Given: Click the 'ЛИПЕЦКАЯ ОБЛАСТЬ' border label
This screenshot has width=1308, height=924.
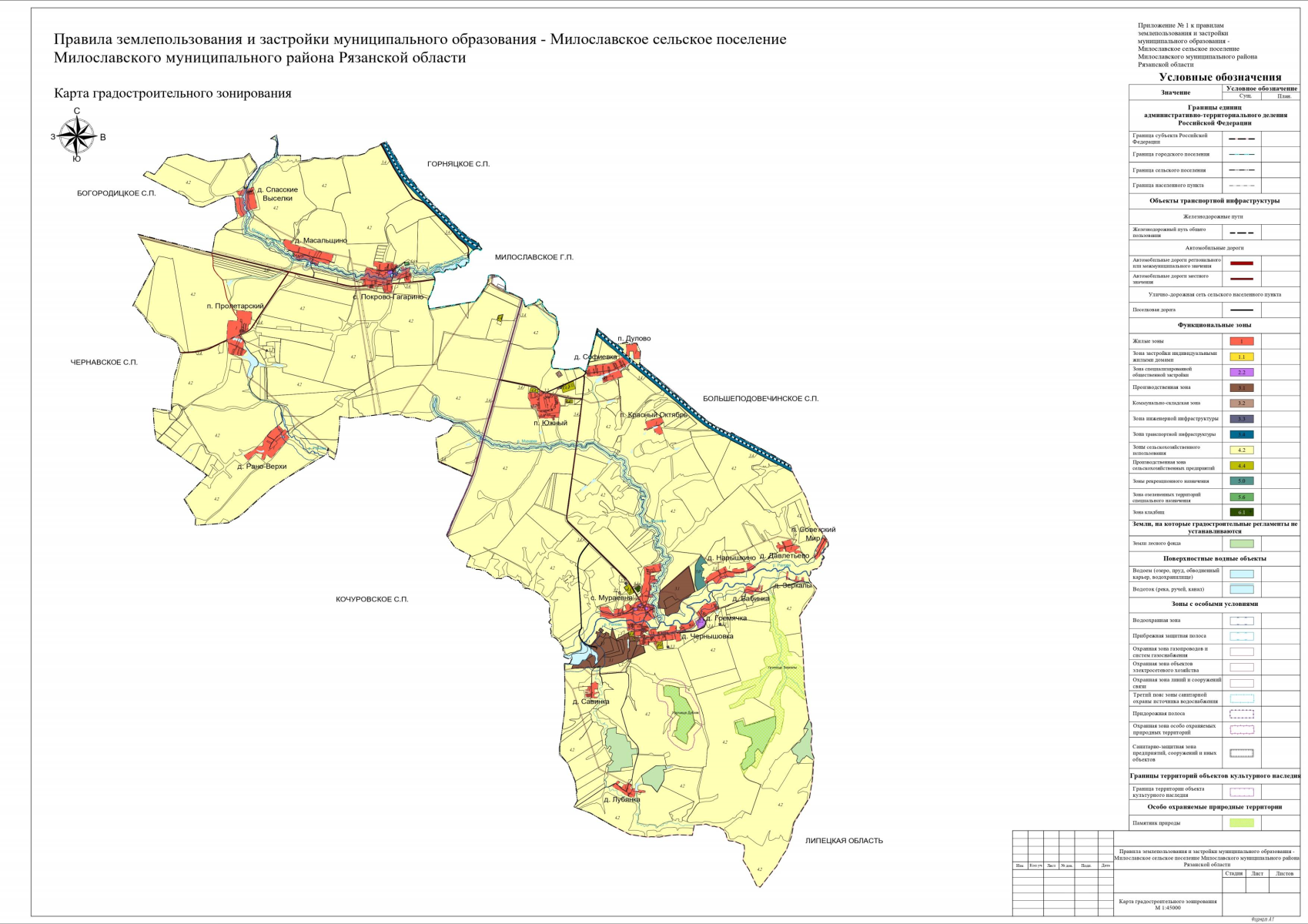Looking at the screenshot, I should [844, 841].
